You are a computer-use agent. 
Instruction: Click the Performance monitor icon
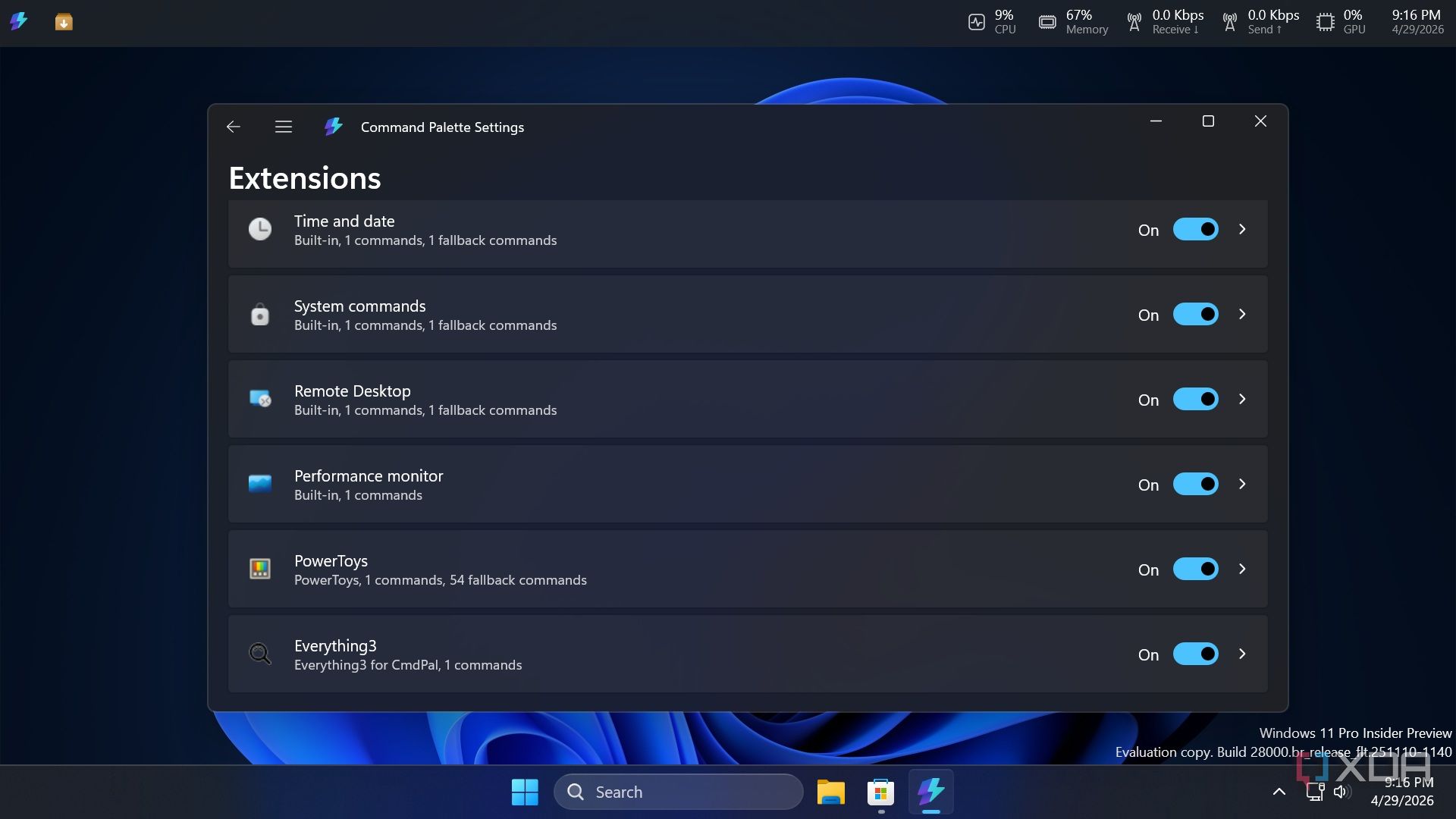pos(260,484)
